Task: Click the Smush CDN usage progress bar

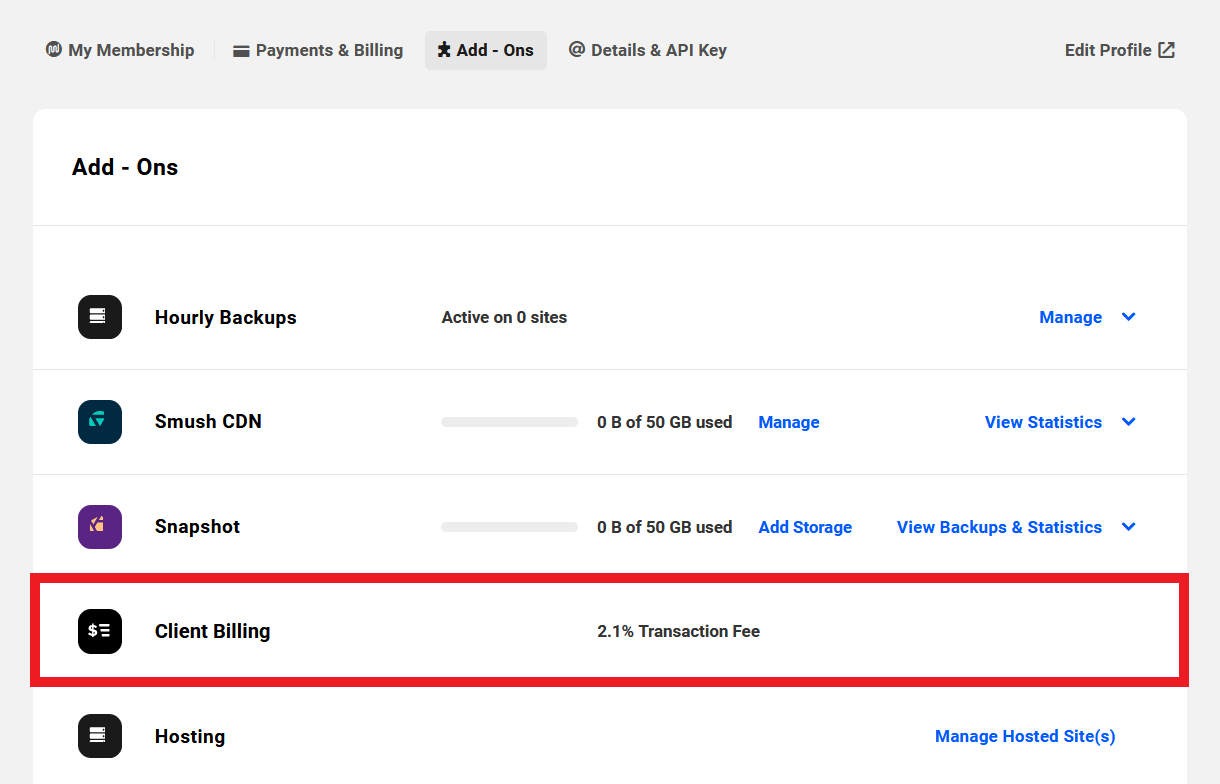Action: tap(509, 422)
